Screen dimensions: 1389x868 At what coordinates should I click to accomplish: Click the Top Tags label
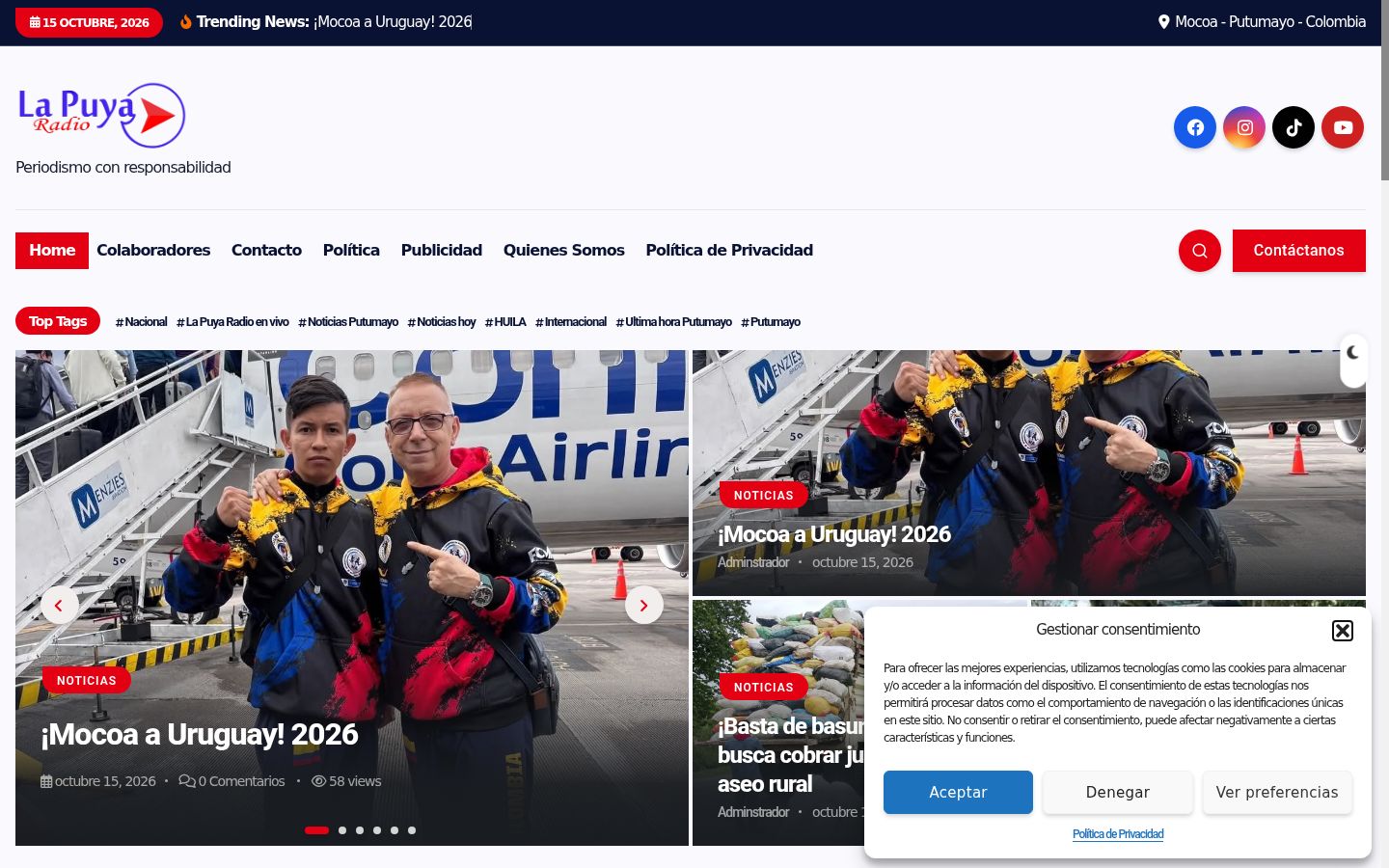click(58, 321)
